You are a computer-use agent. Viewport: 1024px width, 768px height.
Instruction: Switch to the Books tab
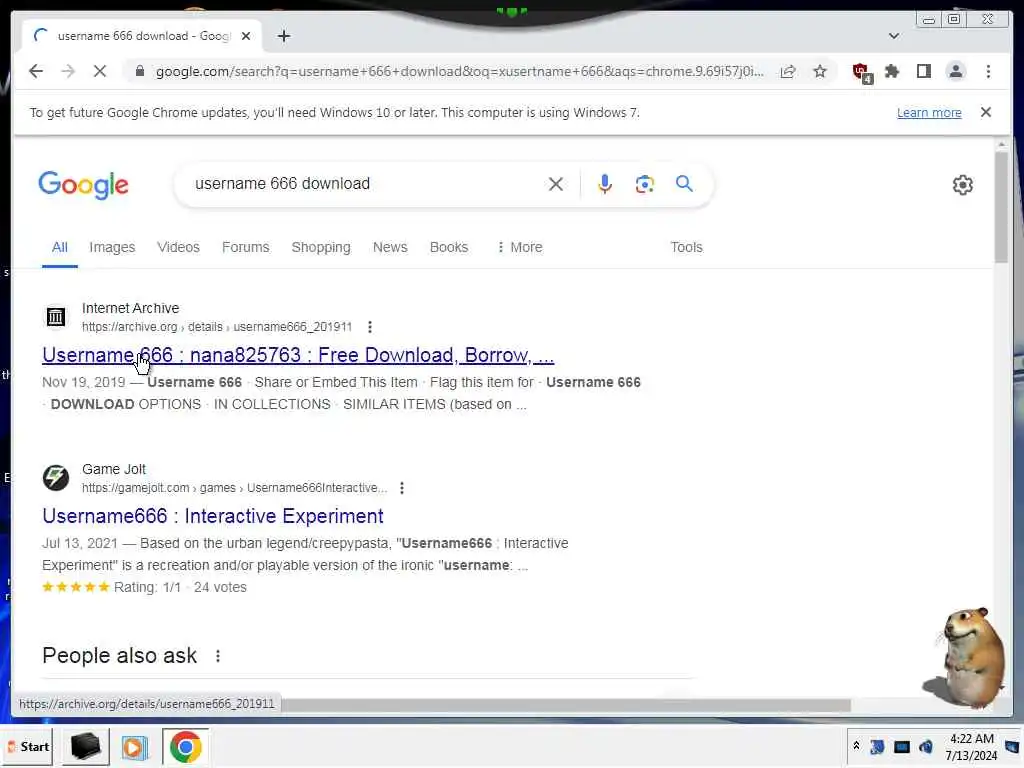click(449, 247)
